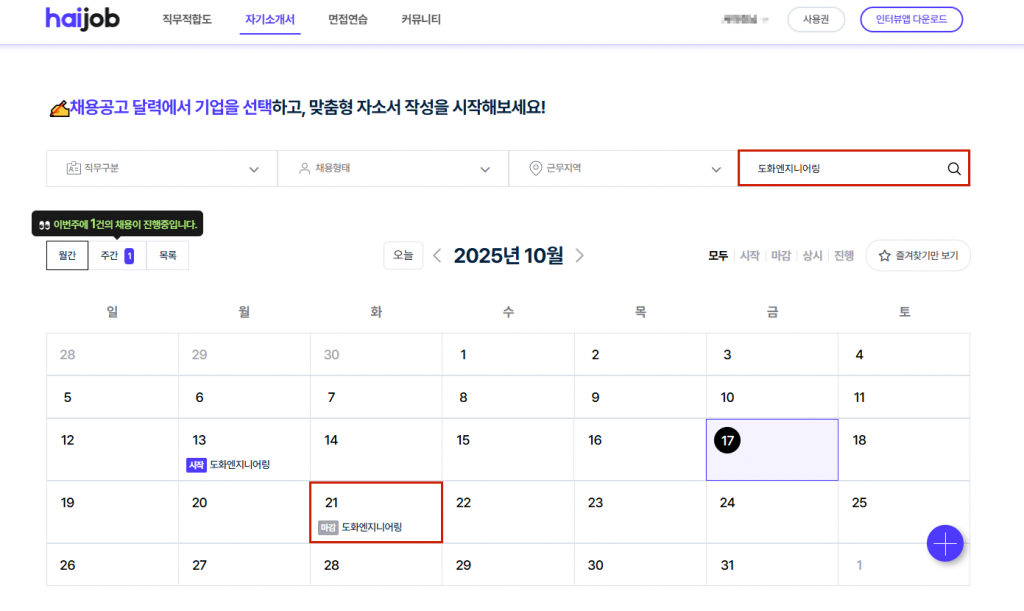
Task: Click the 오늘 button
Action: (x=403, y=256)
